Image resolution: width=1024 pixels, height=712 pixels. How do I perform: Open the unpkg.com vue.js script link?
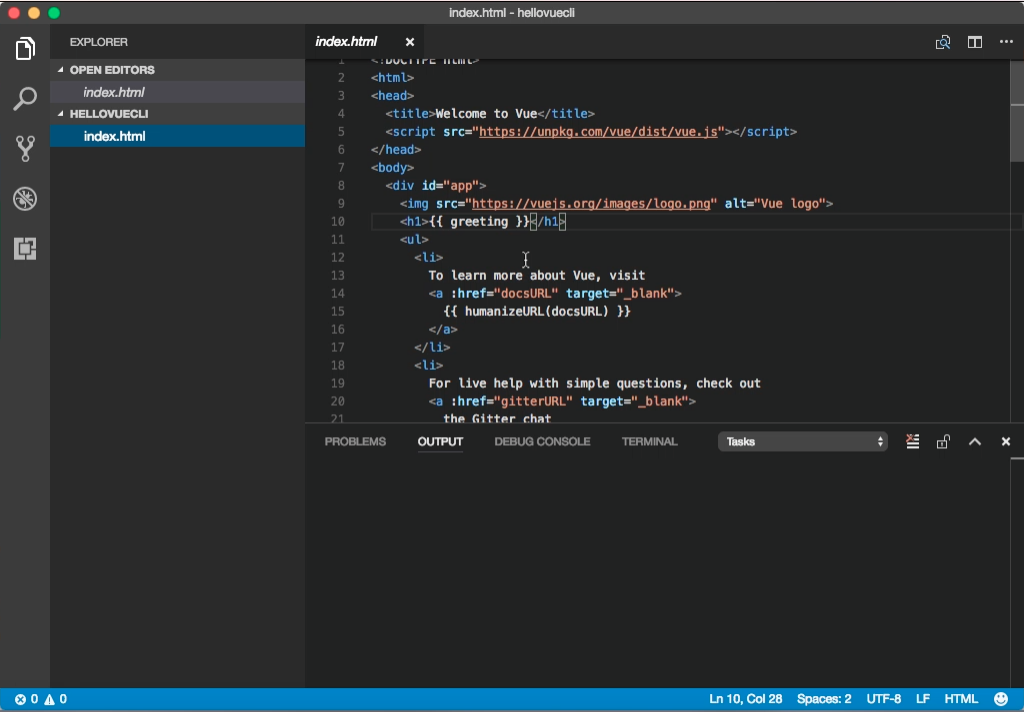click(598, 131)
